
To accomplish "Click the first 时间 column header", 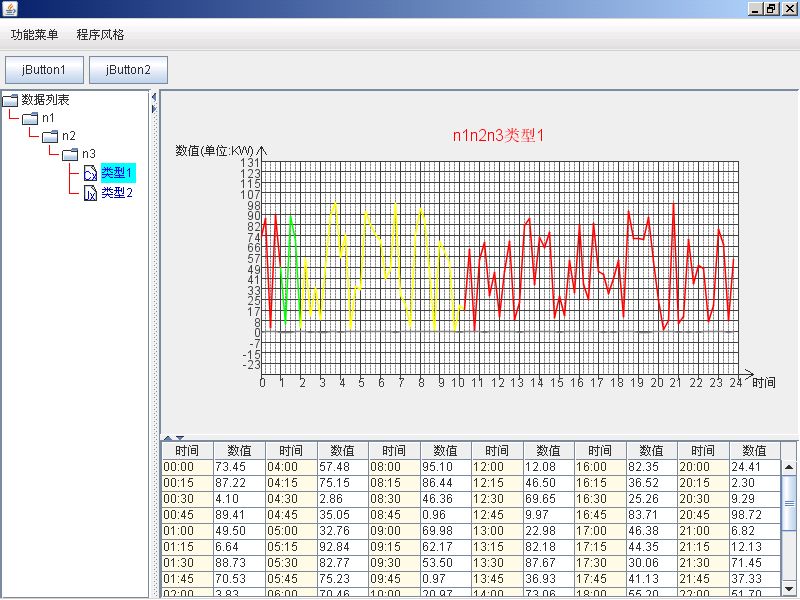I will coord(187,451).
